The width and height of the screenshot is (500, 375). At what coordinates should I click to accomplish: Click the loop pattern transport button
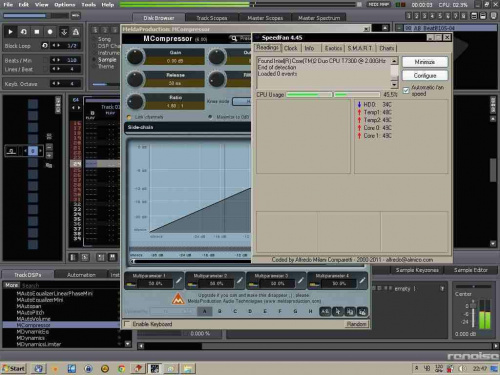(24, 32)
